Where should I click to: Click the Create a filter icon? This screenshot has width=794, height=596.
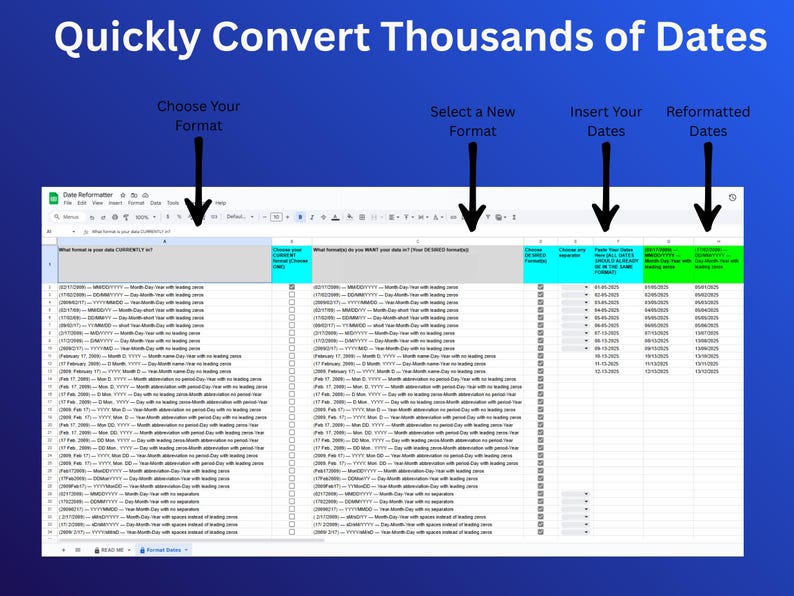pos(488,217)
